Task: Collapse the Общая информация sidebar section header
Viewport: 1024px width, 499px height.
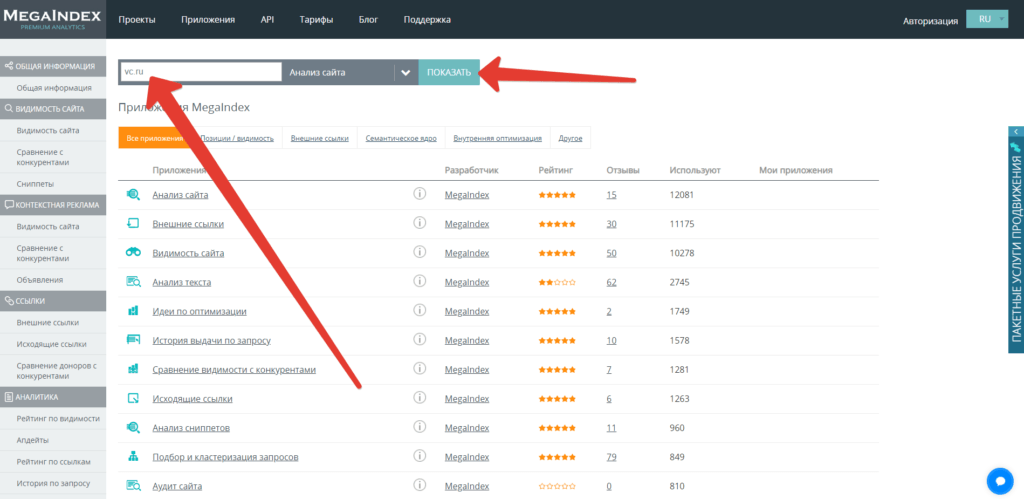Action: [53, 66]
